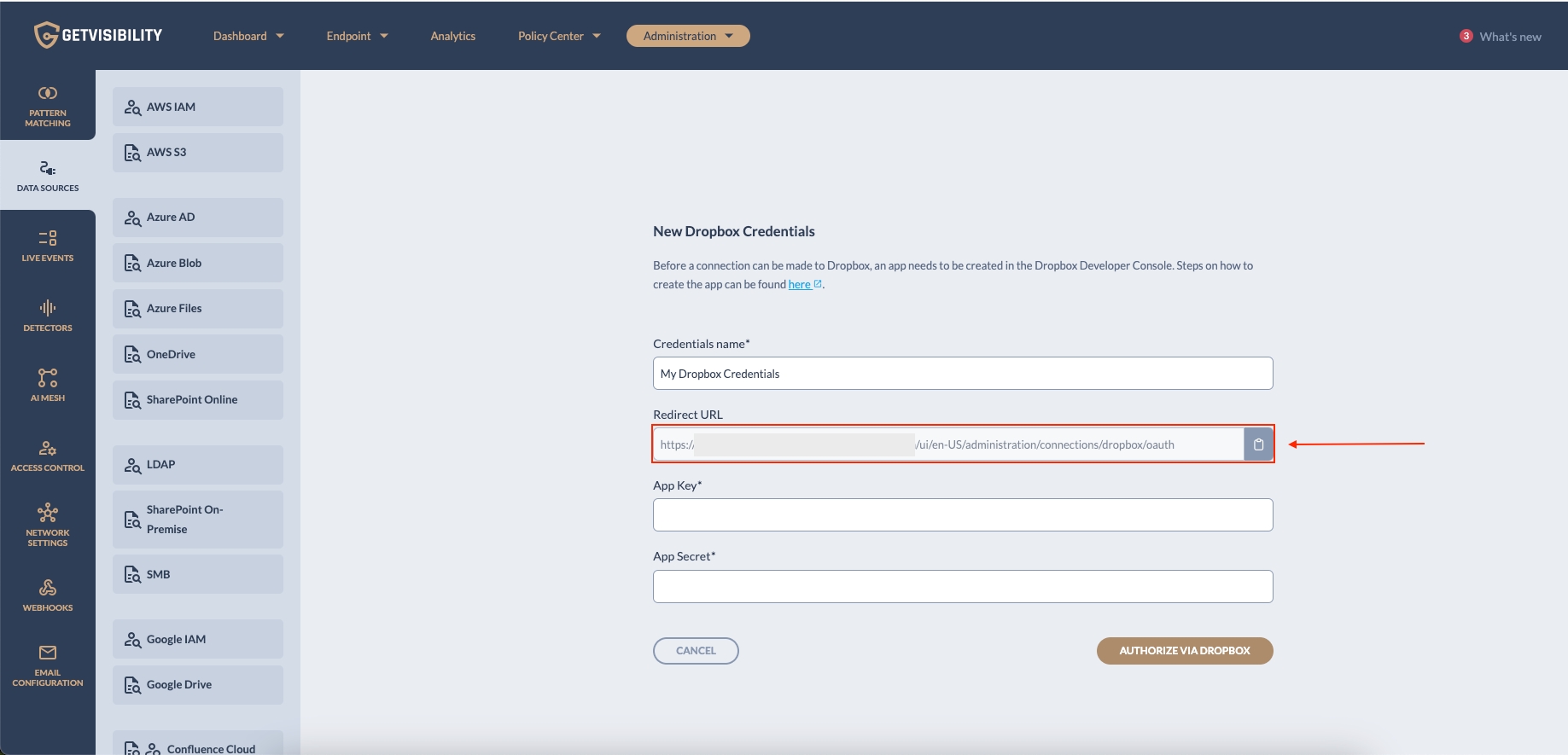The height and width of the screenshot is (755, 1568).
Task: Expand the Endpoint dropdown menu
Action: [x=357, y=36]
